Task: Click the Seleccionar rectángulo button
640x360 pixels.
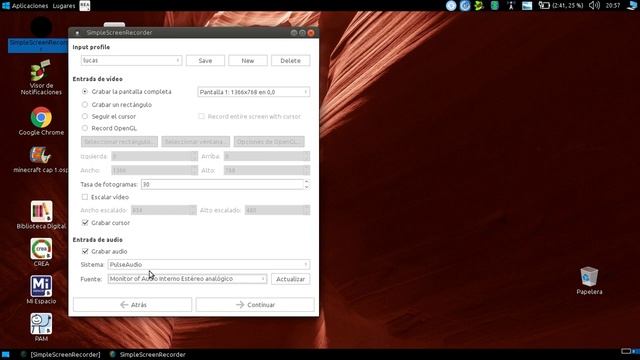Action: click(119, 142)
